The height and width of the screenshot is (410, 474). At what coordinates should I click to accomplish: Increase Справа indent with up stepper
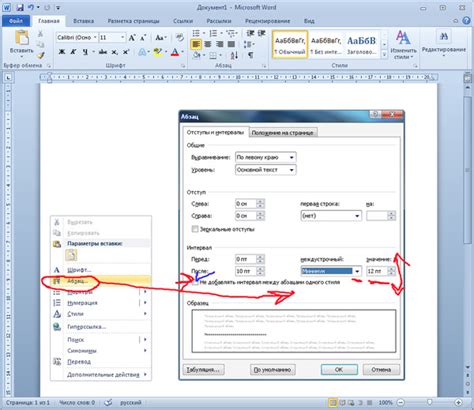click(x=260, y=213)
